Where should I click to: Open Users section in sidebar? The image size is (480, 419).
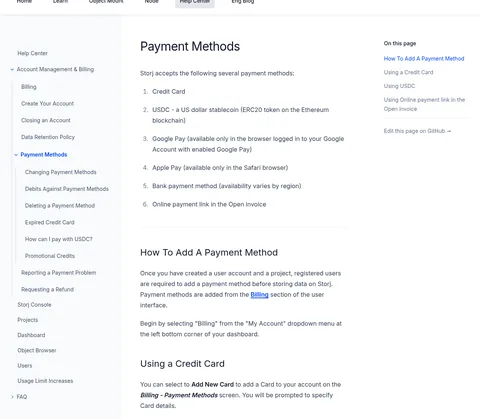point(25,366)
